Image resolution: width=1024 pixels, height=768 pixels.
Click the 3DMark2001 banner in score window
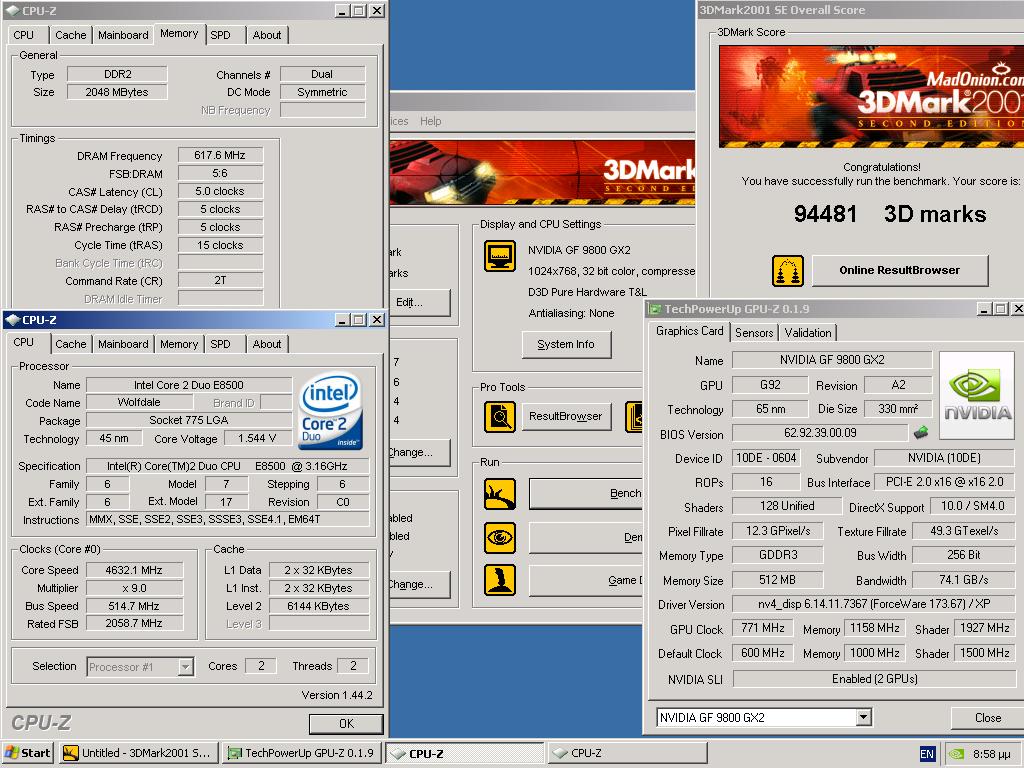[871, 96]
